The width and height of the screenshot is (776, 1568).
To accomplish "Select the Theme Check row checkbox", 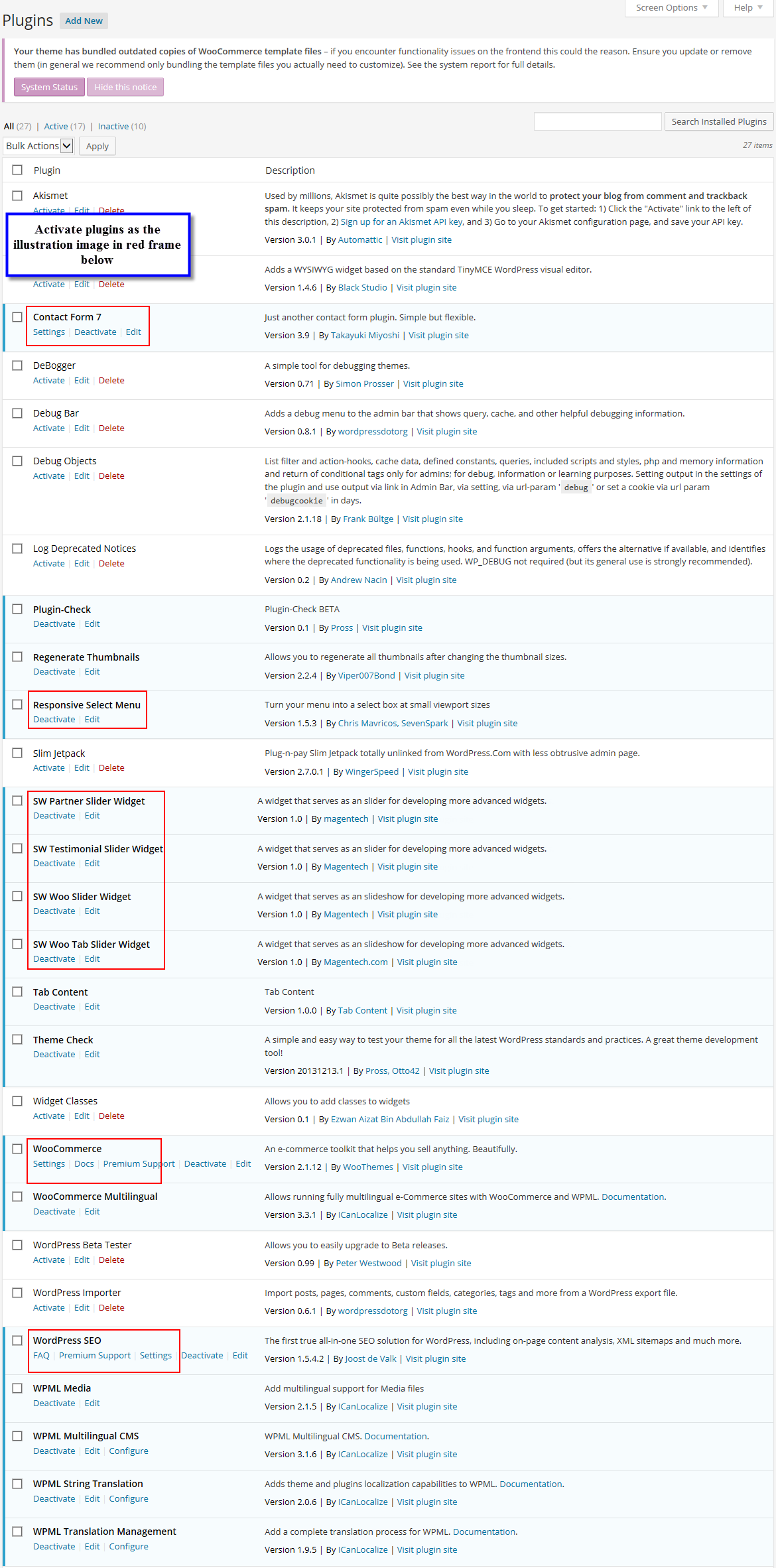I will [x=17, y=1039].
